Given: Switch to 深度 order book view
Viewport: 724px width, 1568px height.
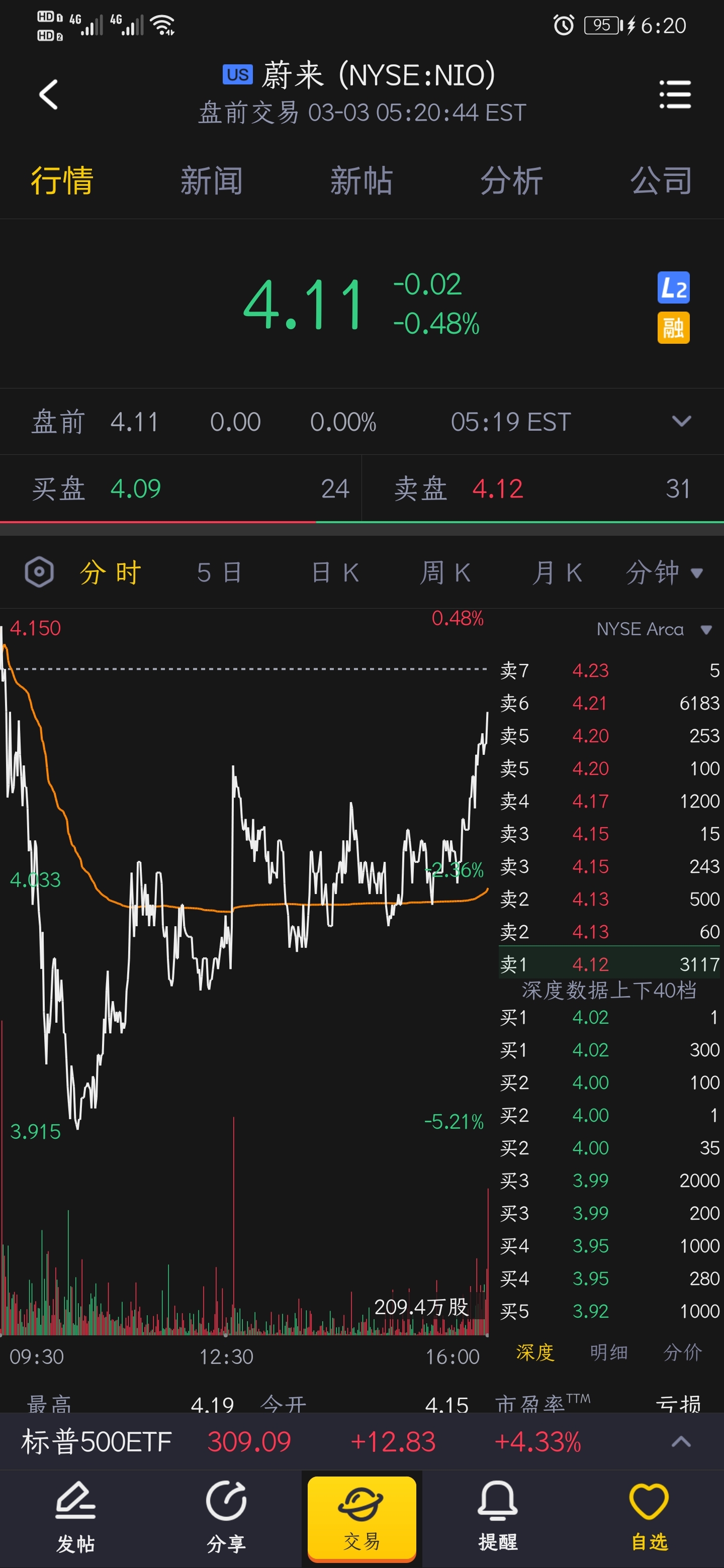Looking at the screenshot, I should (x=534, y=1352).
